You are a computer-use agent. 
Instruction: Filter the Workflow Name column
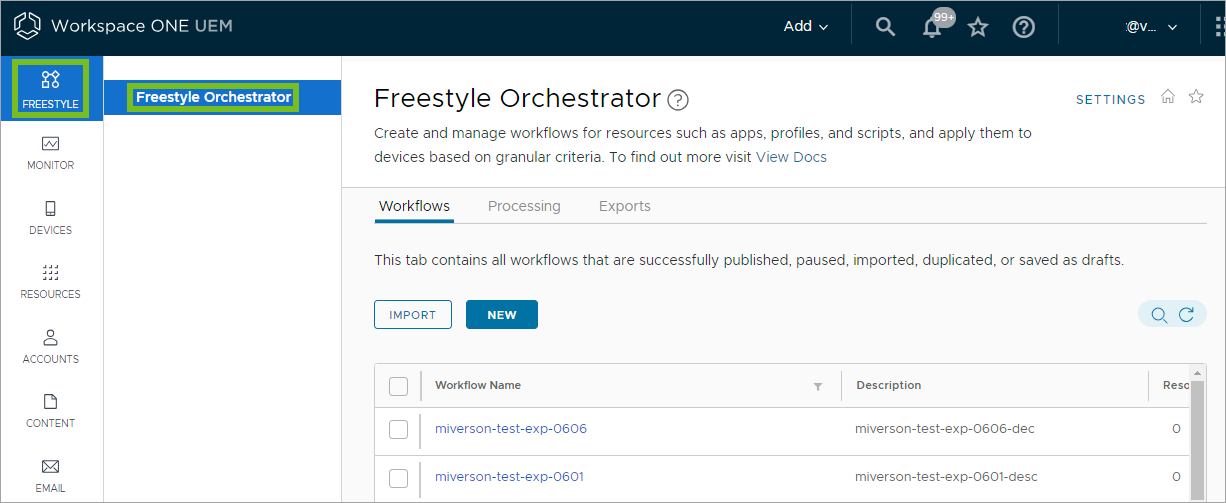(818, 386)
